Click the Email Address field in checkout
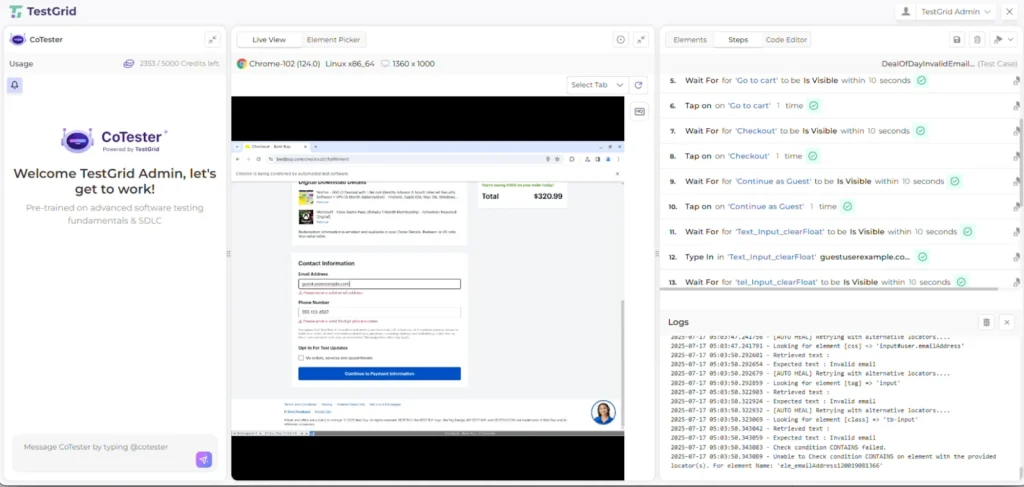The height and width of the screenshot is (487, 1024). click(379, 283)
